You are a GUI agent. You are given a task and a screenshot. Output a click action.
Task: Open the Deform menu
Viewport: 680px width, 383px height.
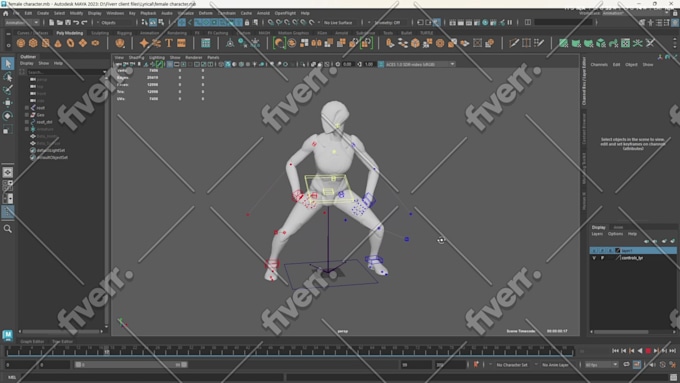tap(205, 13)
